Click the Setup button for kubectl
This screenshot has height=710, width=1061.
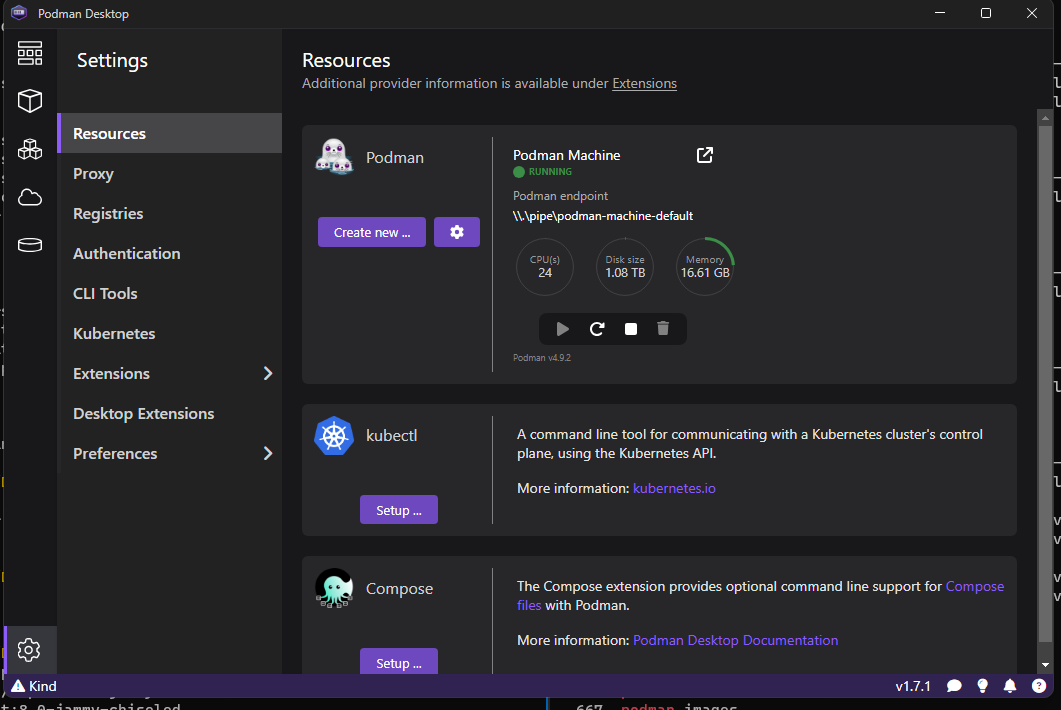click(399, 510)
